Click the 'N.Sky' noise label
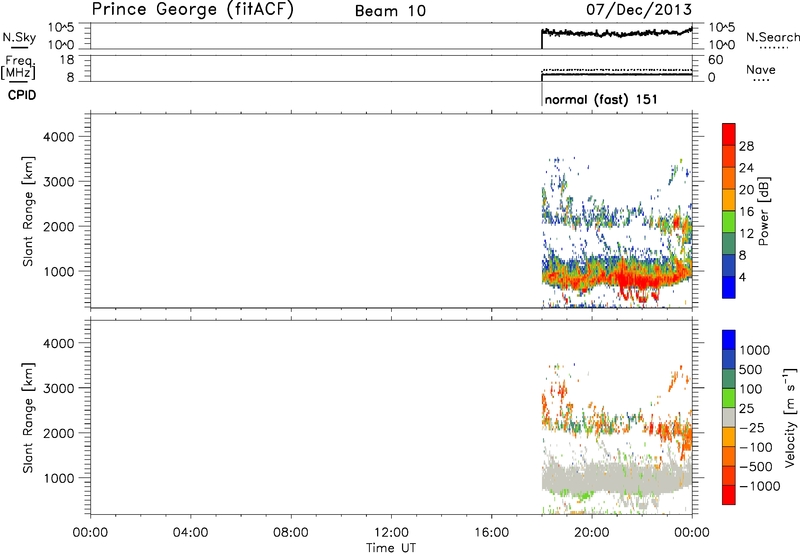 coord(19,37)
